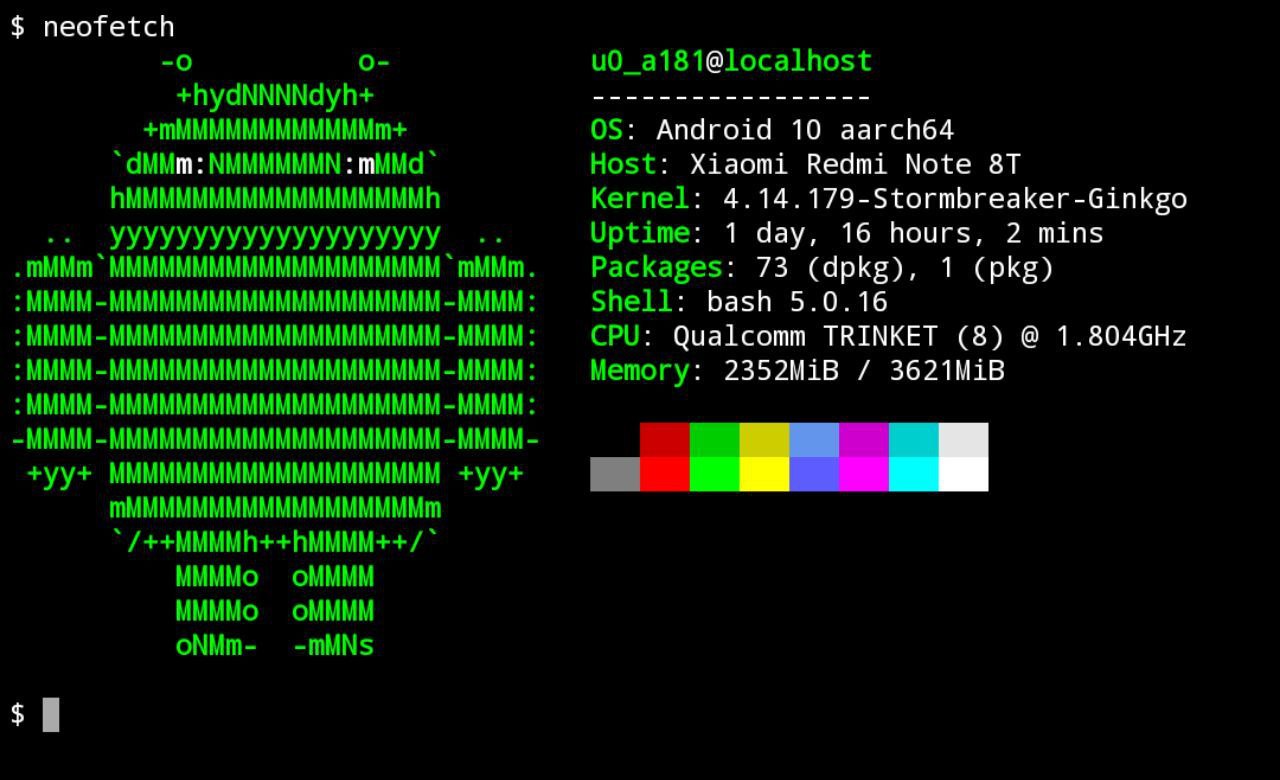Click the Android ASCII logo +hydNNNNdyh+ row
The width and height of the screenshot is (1280, 780).
pyautogui.click(x=275, y=96)
